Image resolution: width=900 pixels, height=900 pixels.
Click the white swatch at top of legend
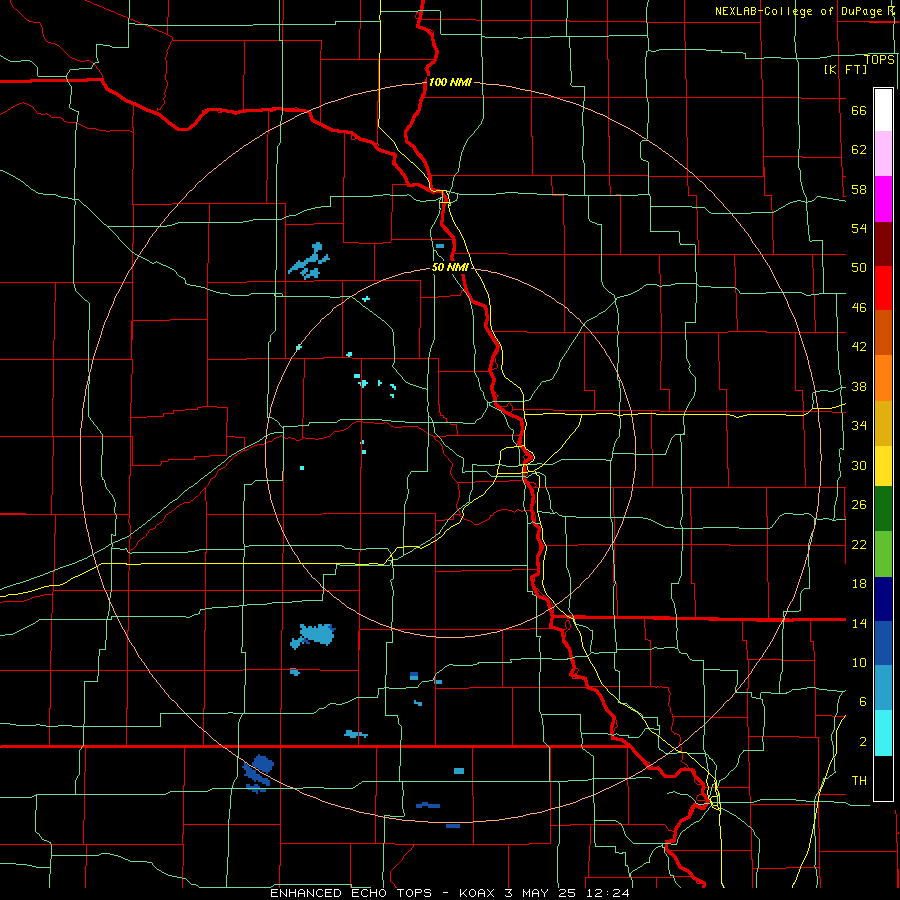click(883, 110)
